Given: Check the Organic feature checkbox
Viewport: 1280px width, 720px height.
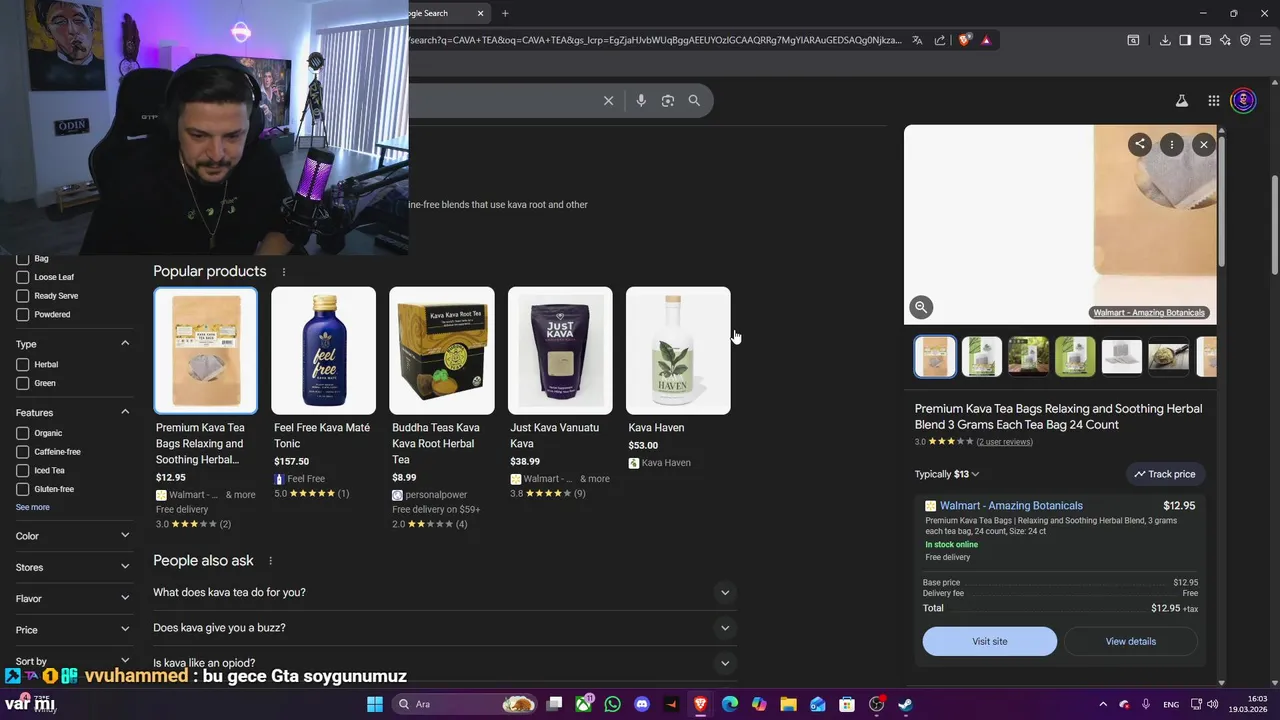Looking at the screenshot, I should point(22,433).
